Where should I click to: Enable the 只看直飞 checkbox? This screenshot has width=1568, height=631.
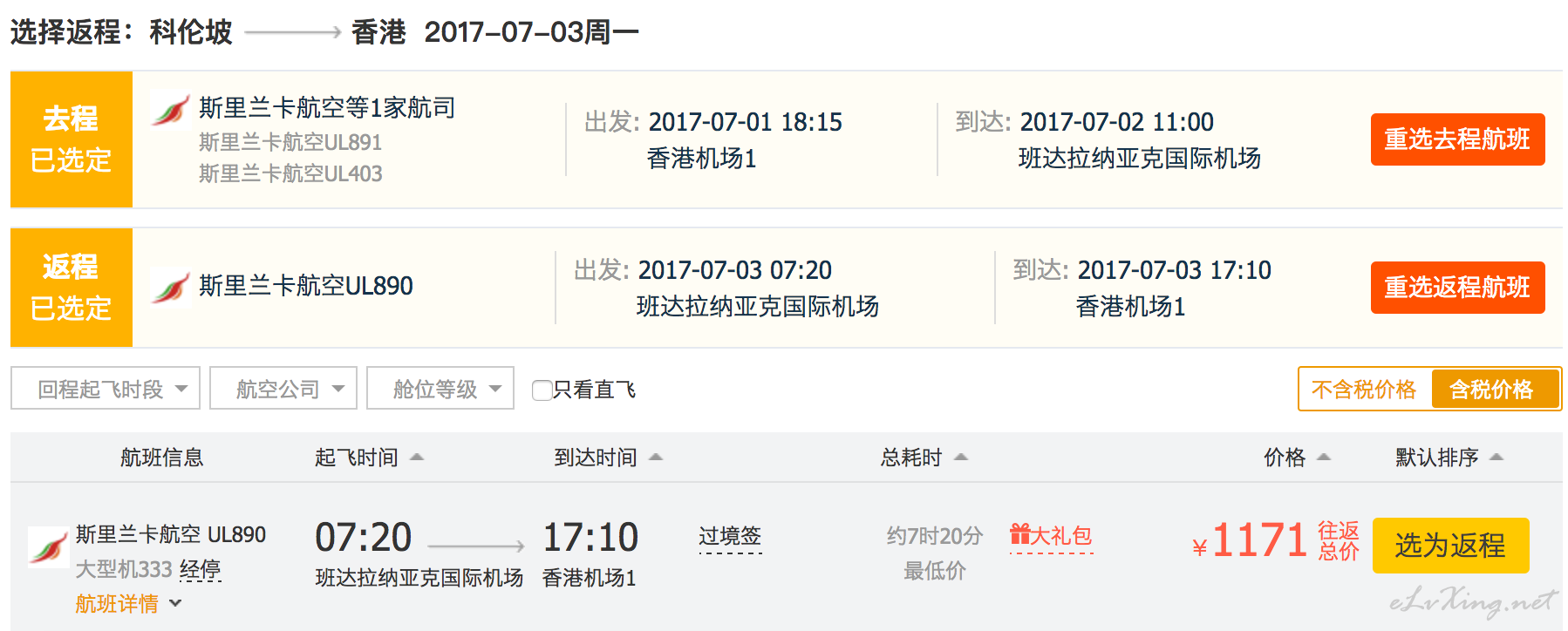click(542, 390)
